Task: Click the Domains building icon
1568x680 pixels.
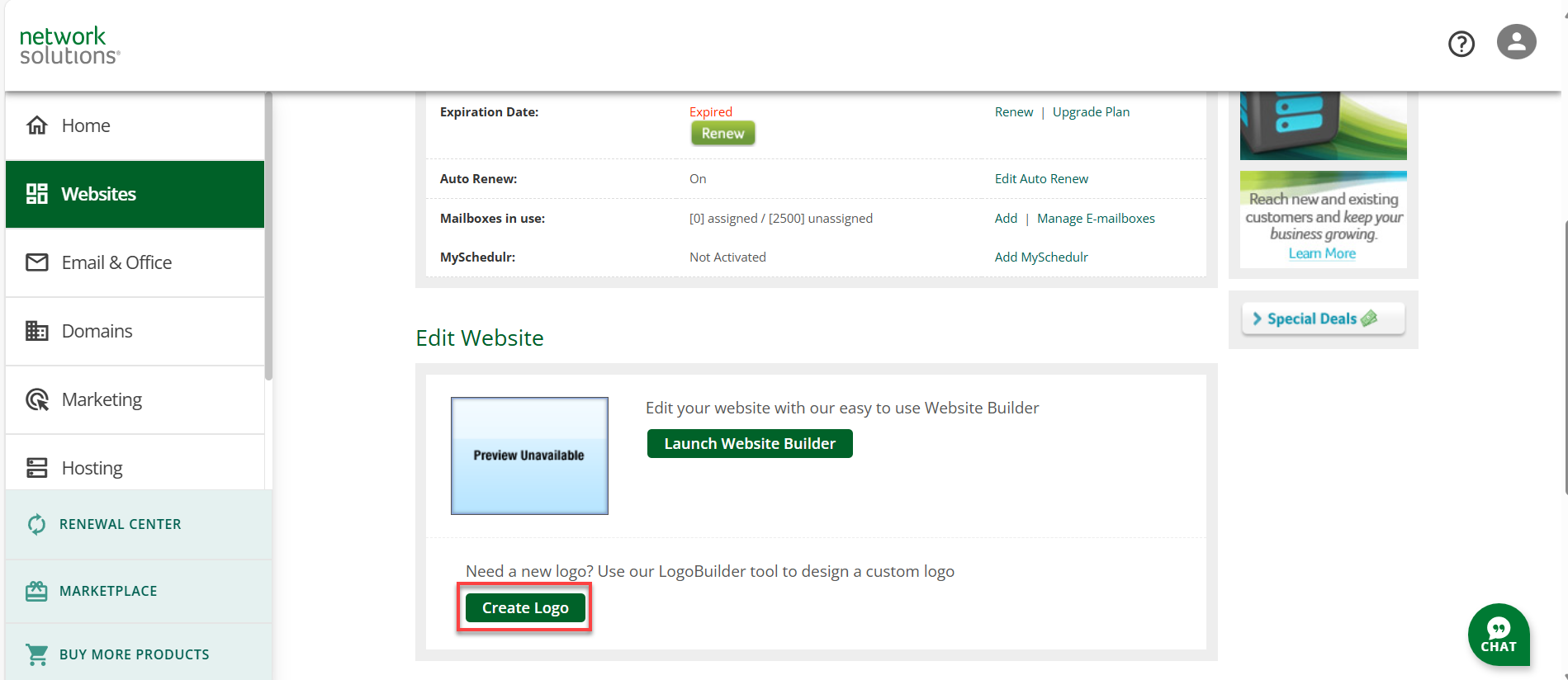Action: click(37, 331)
